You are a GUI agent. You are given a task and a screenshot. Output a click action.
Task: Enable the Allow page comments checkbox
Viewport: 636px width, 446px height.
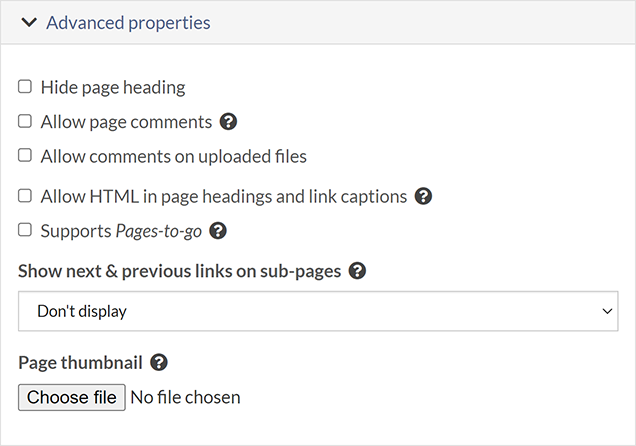pos(25,122)
